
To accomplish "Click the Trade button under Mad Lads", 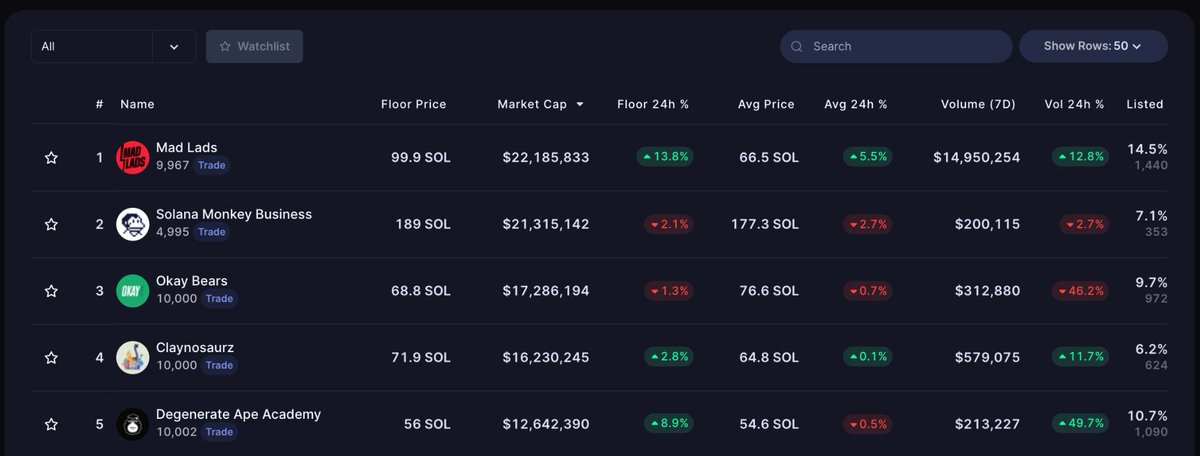I will (x=211, y=165).
